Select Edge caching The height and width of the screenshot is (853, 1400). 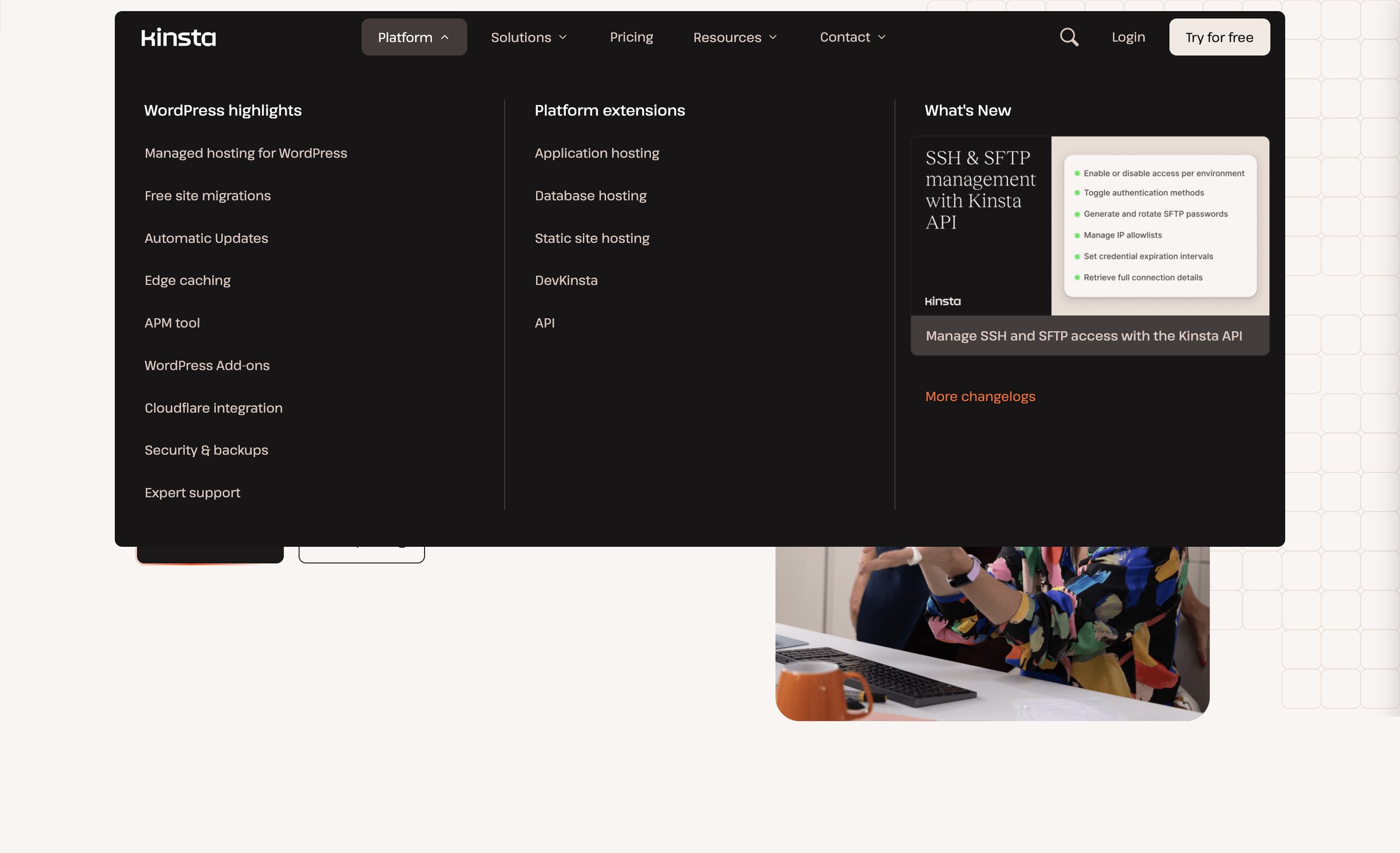point(187,280)
